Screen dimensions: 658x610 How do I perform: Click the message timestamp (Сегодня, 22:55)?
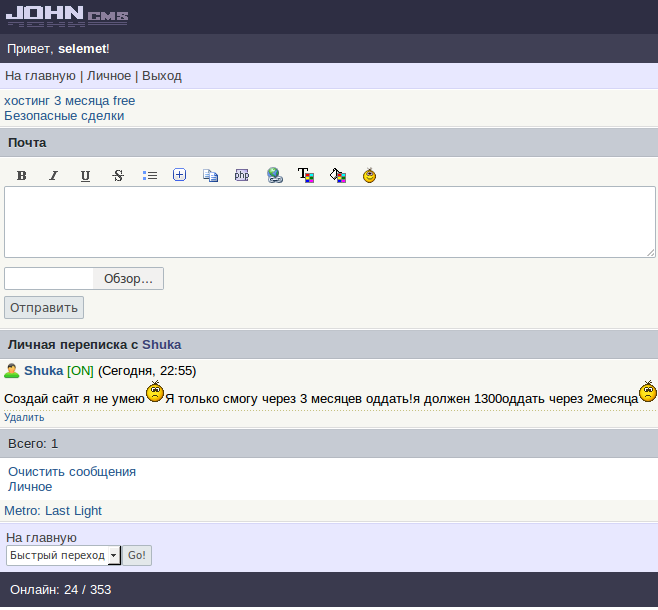(x=147, y=371)
